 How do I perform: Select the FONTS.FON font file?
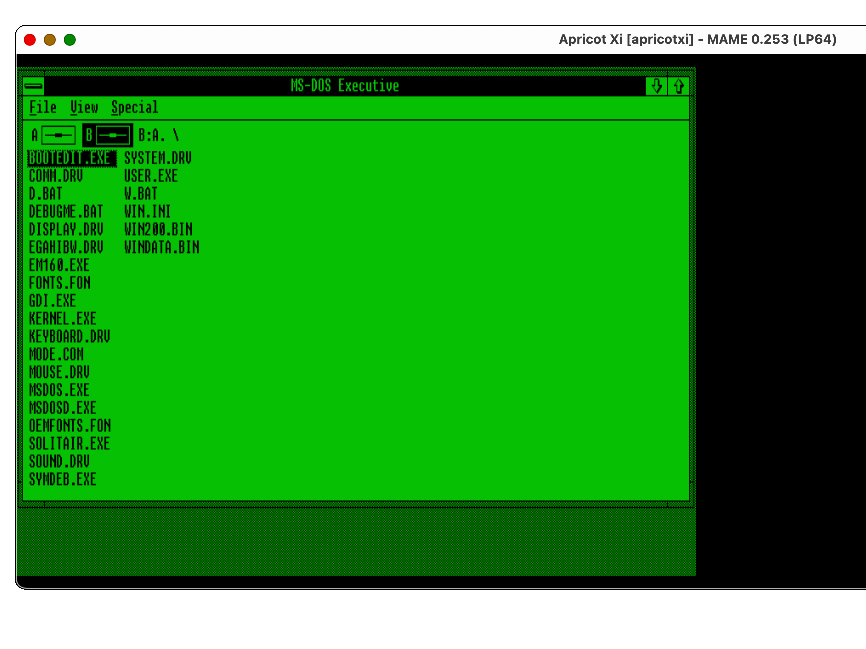click(x=59, y=283)
